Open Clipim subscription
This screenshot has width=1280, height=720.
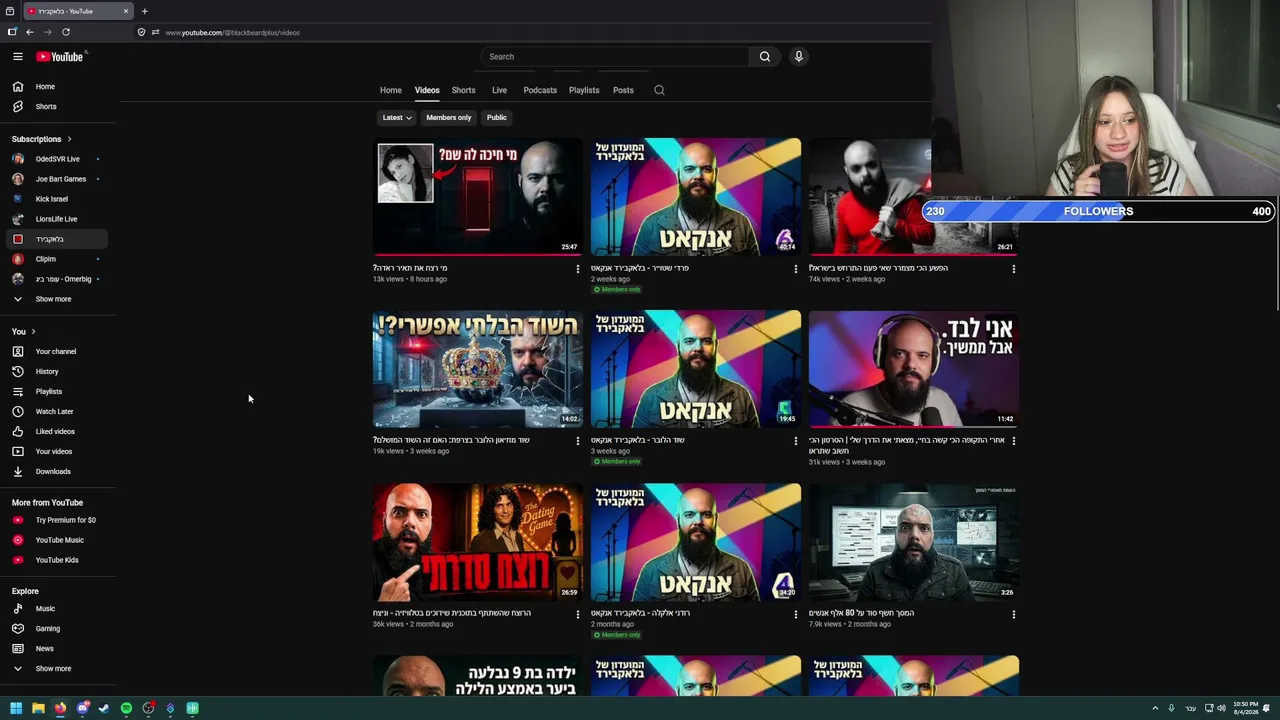(58, 259)
